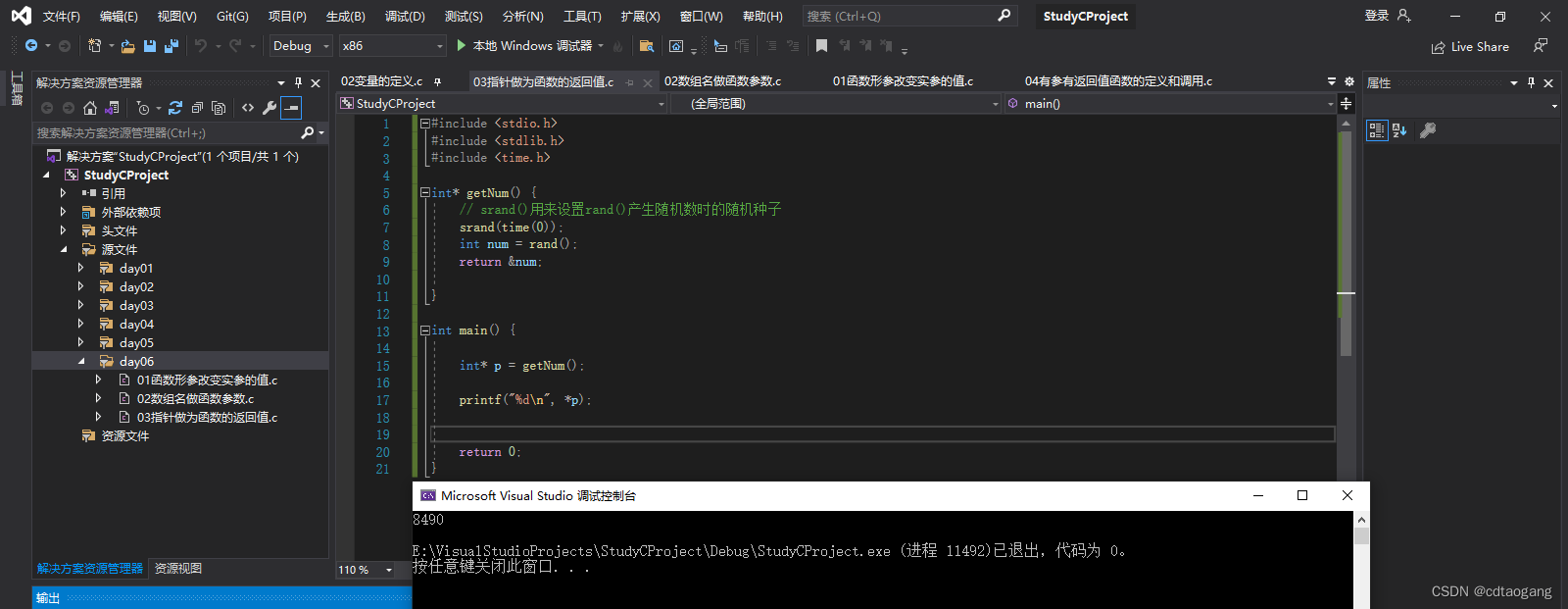Open the main() member dropdown
The image size is (1568, 609).
click(1170, 103)
